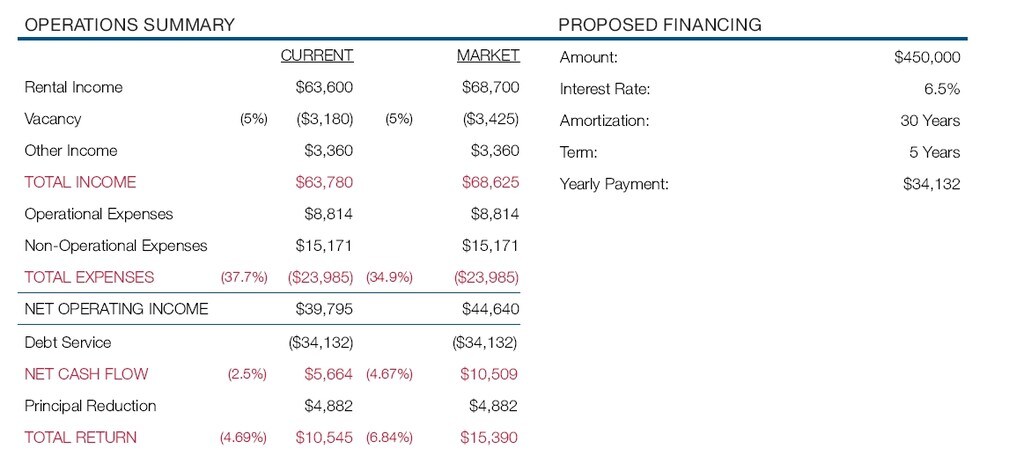
Task: Click the $450,000 financing amount
Action: (x=927, y=57)
